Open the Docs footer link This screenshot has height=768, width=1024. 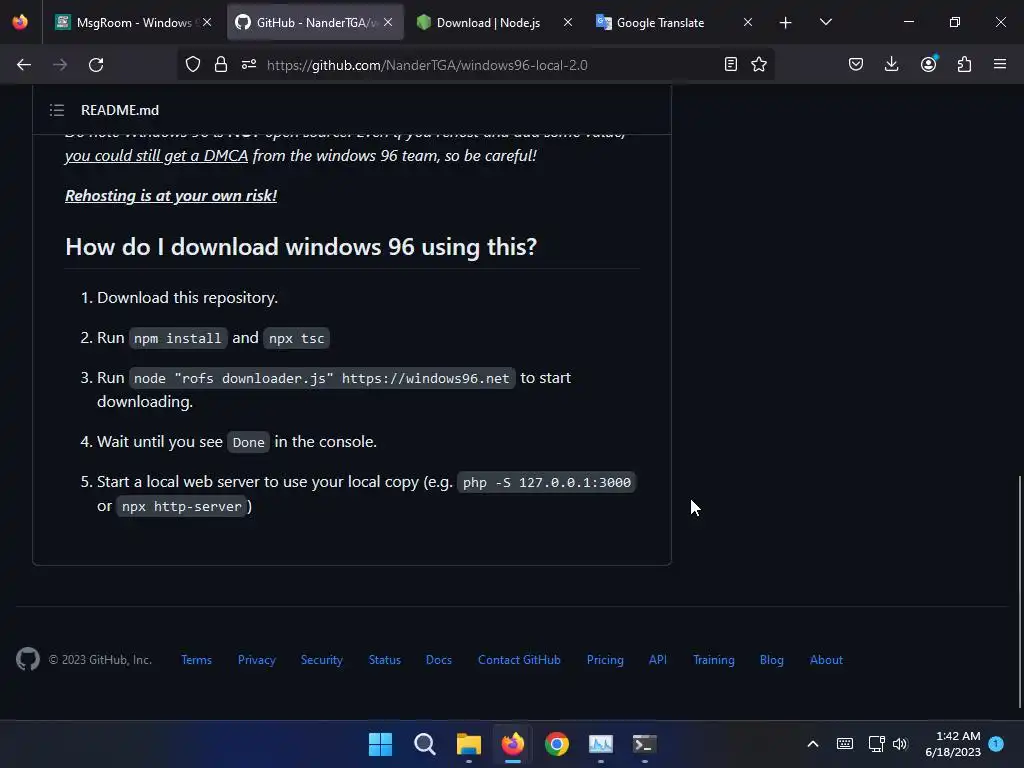439,660
